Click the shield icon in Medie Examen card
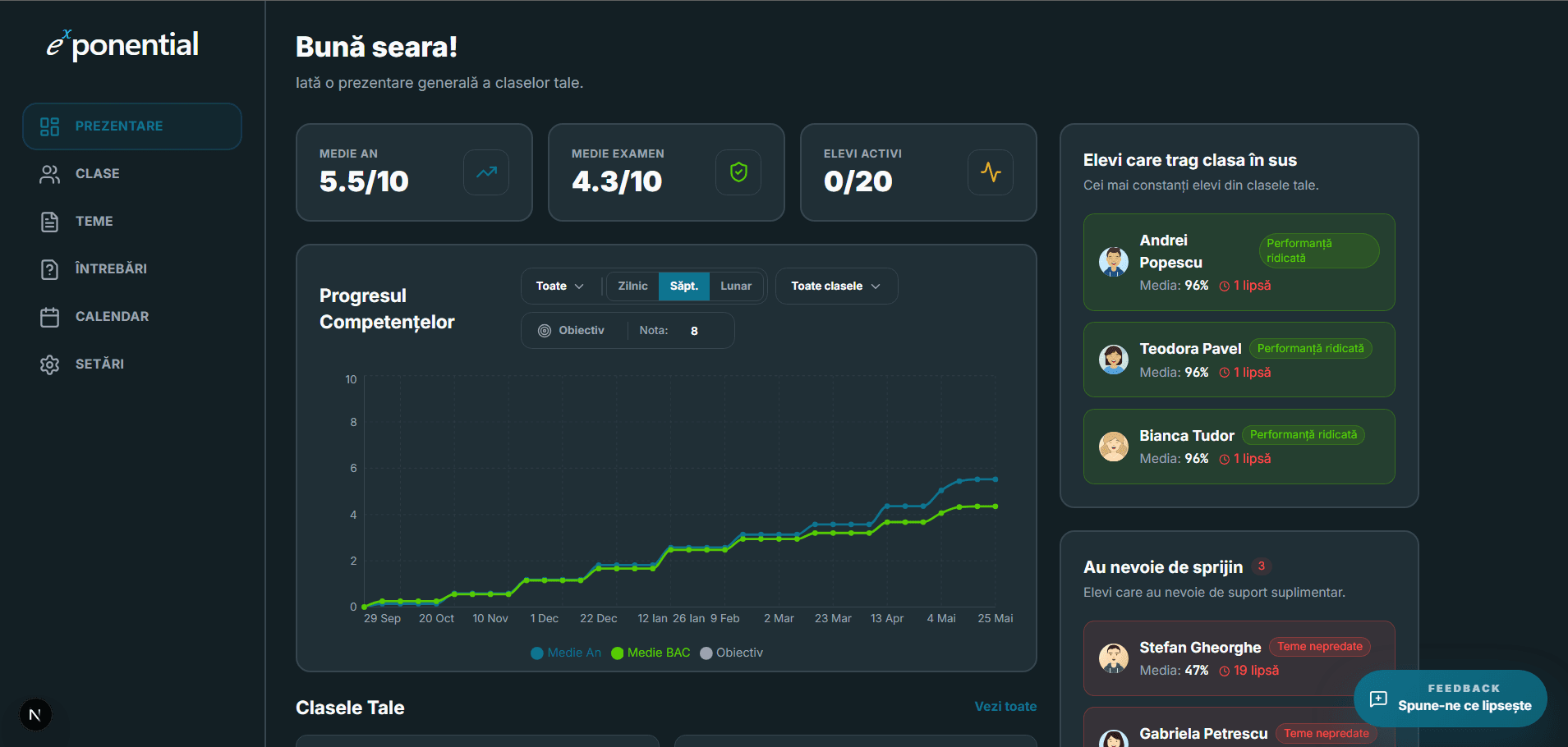 coord(738,172)
